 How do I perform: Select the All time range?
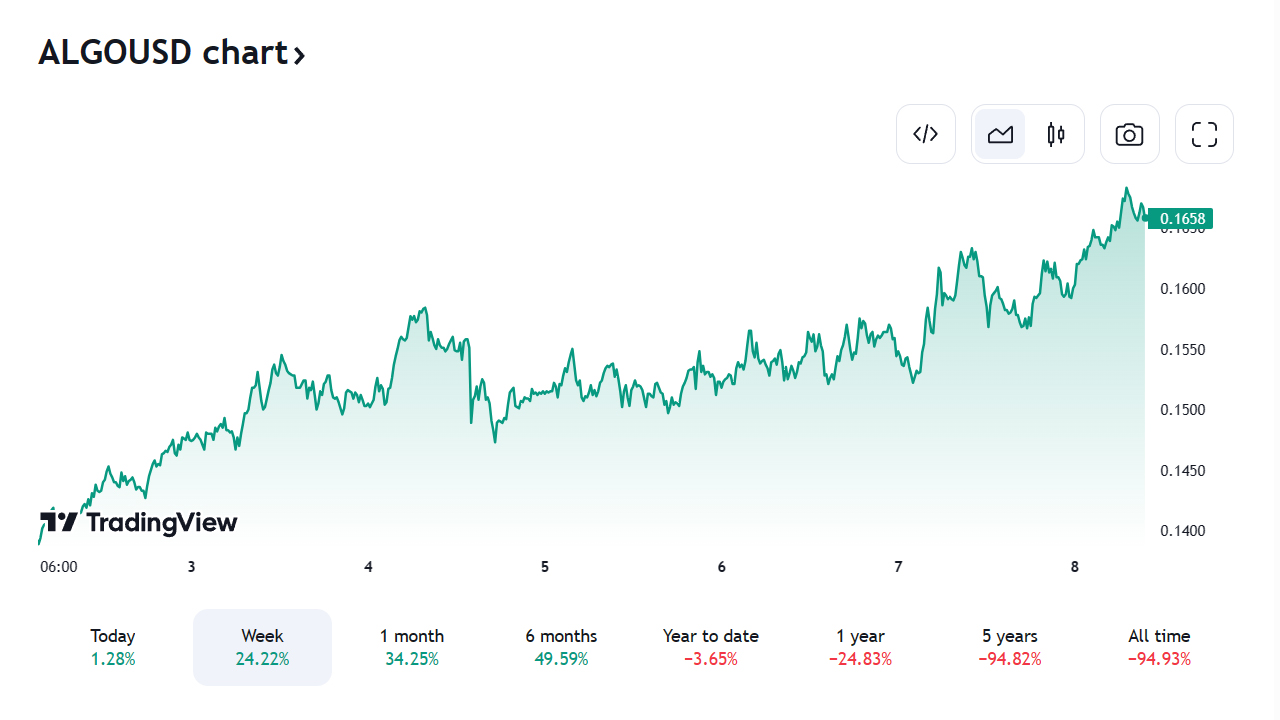tap(1159, 647)
